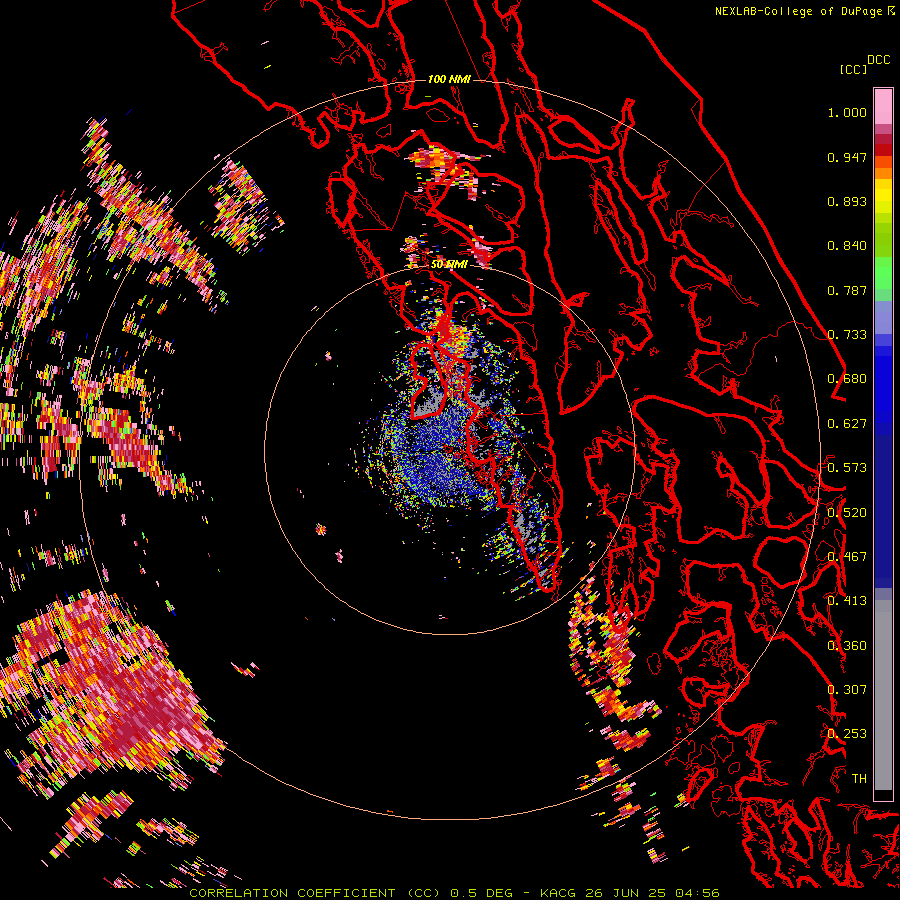Select the 0.413 color scale value
The height and width of the screenshot is (900, 900).
point(847,601)
